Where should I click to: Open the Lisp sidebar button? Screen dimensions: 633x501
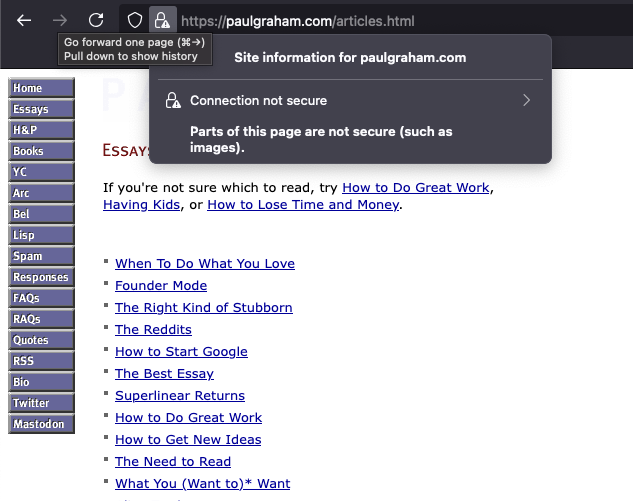click(41, 235)
